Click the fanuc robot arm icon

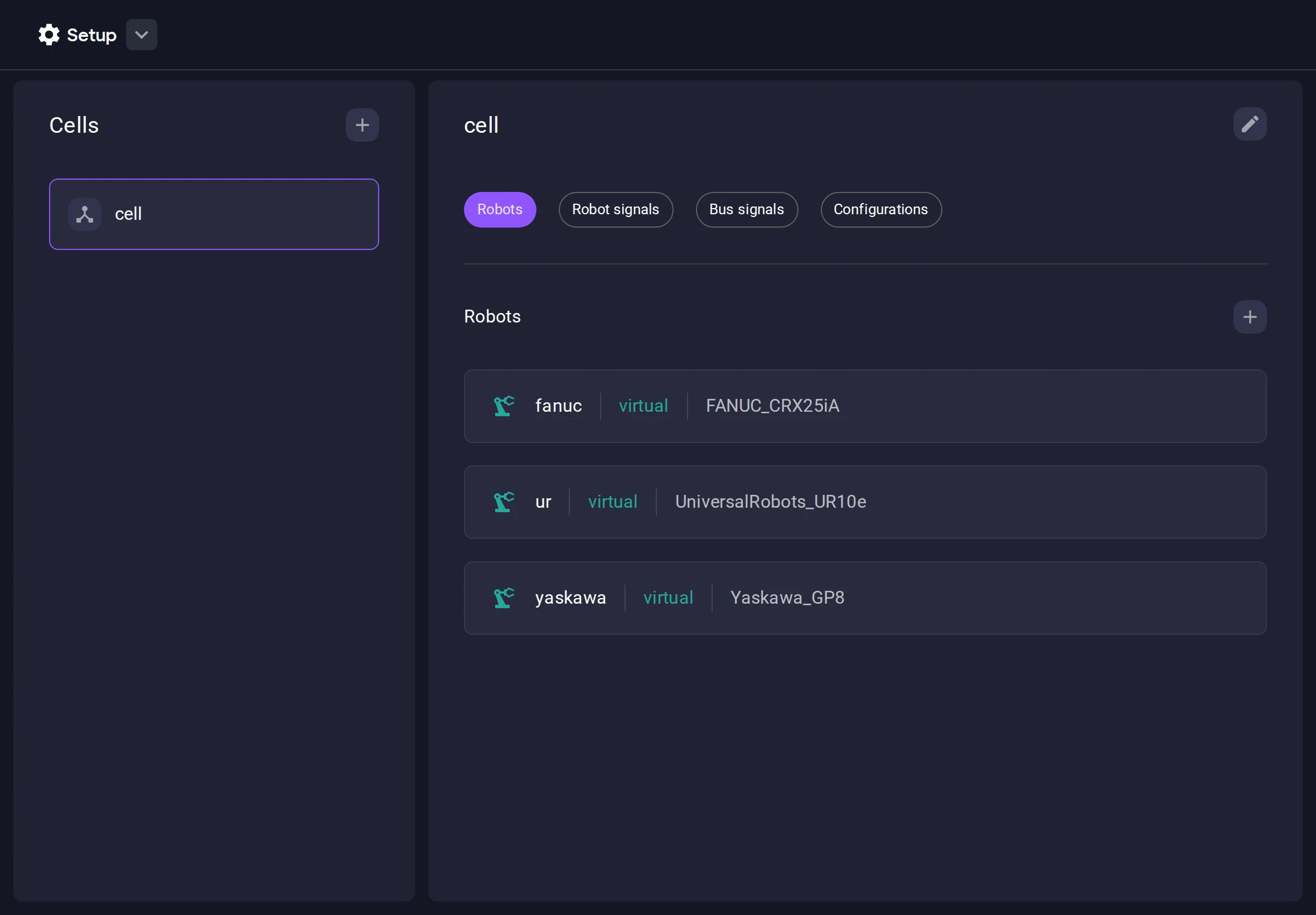503,405
